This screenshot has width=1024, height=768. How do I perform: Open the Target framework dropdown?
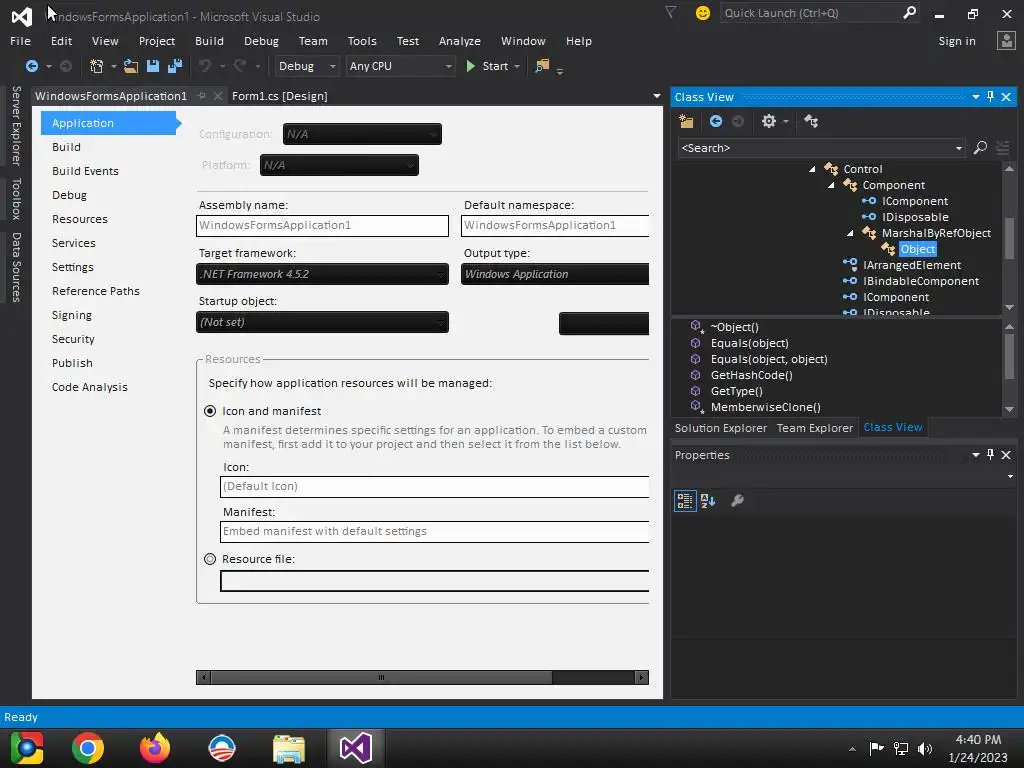323,274
